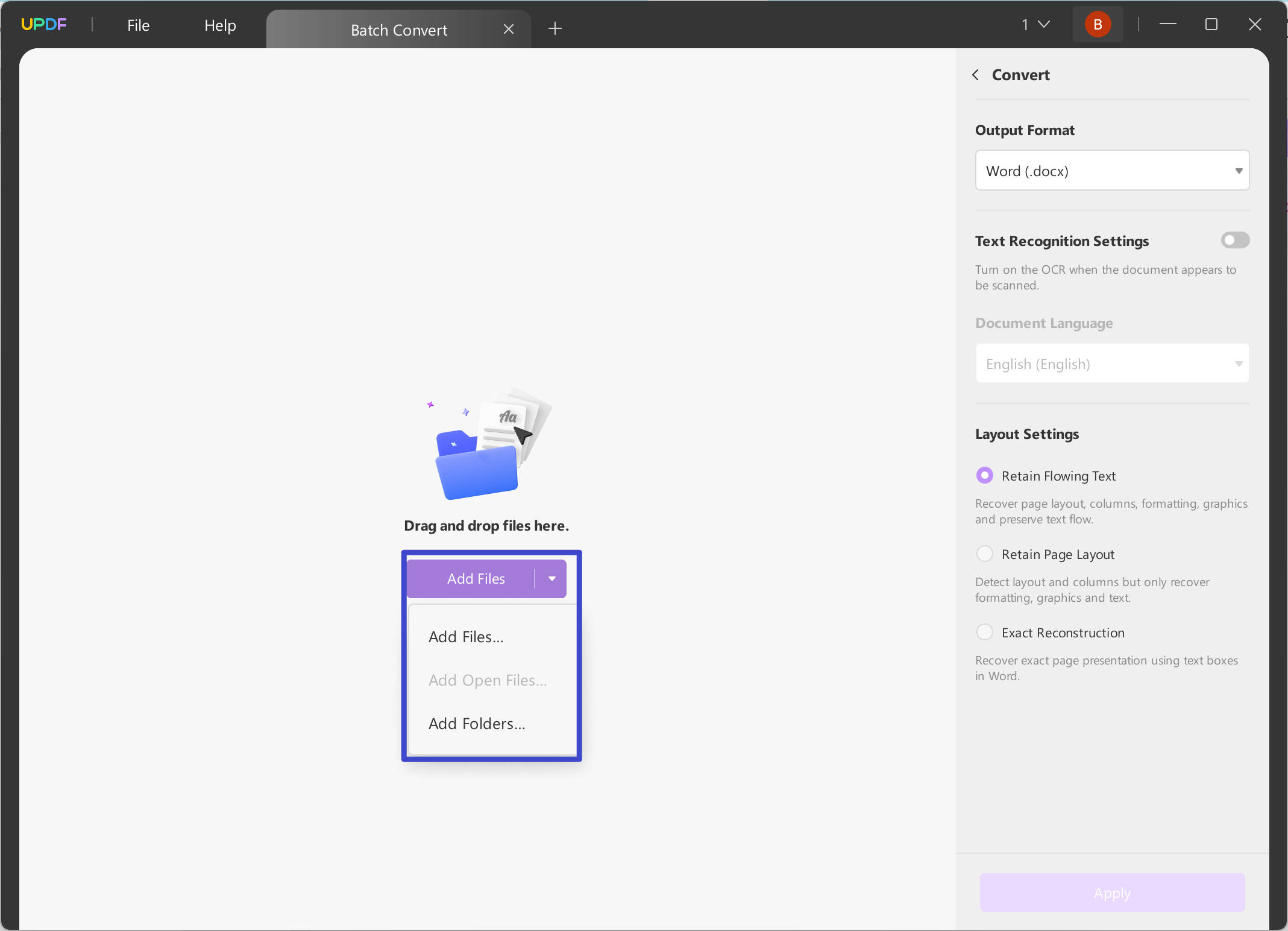
Task: Open the user profile avatar
Action: pos(1097,24)
